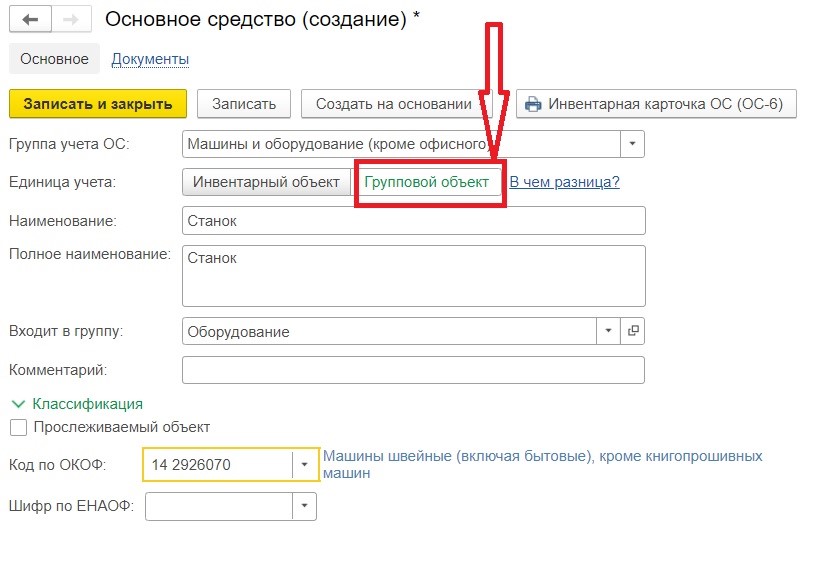Open the В чем разница? link
Viewport: 815px width, 568px height.
(x=564, y=182)
